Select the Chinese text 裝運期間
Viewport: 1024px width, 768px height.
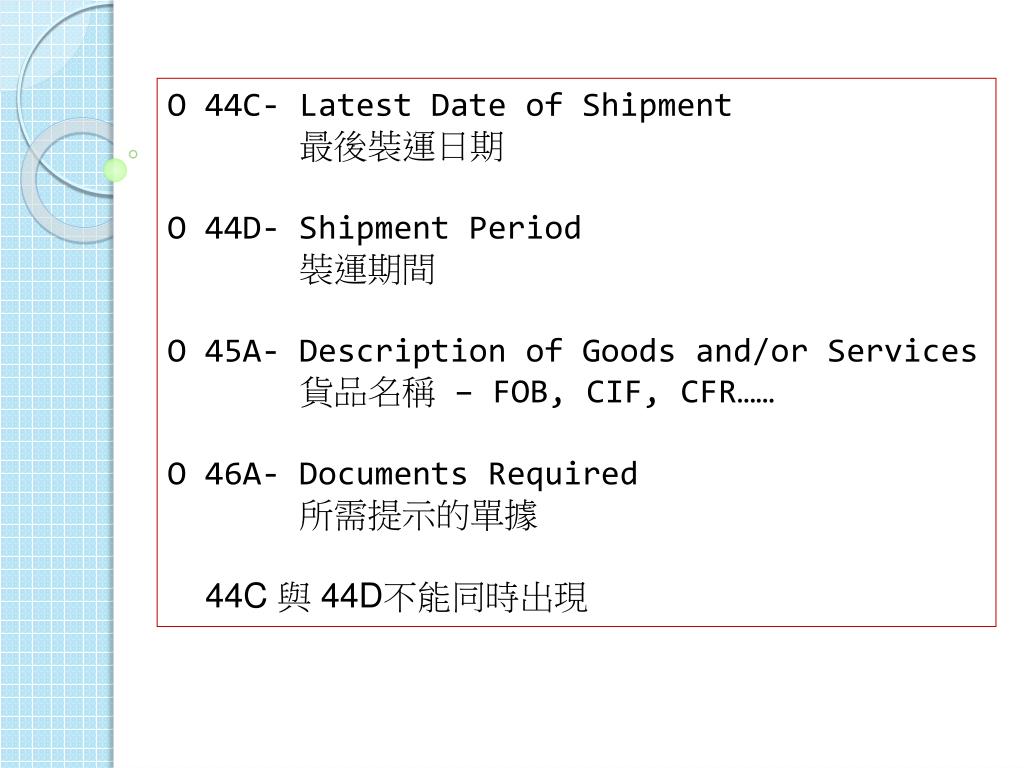[x=367, y=269]
